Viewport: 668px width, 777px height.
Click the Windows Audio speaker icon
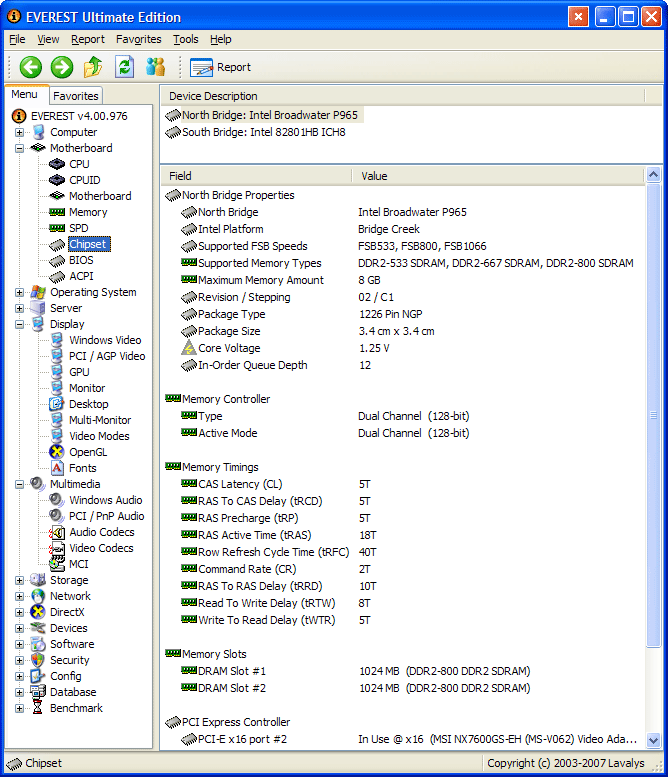[x=57, y=500]
